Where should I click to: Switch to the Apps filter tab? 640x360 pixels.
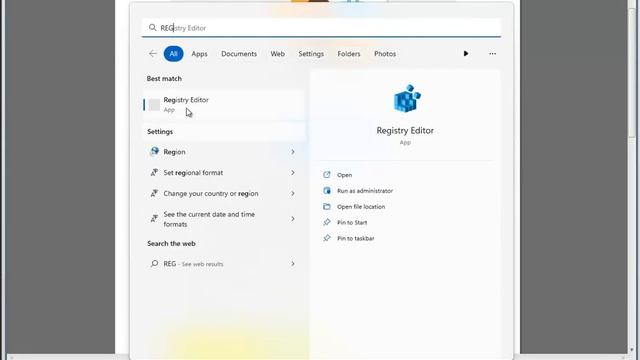pos(199,54)
